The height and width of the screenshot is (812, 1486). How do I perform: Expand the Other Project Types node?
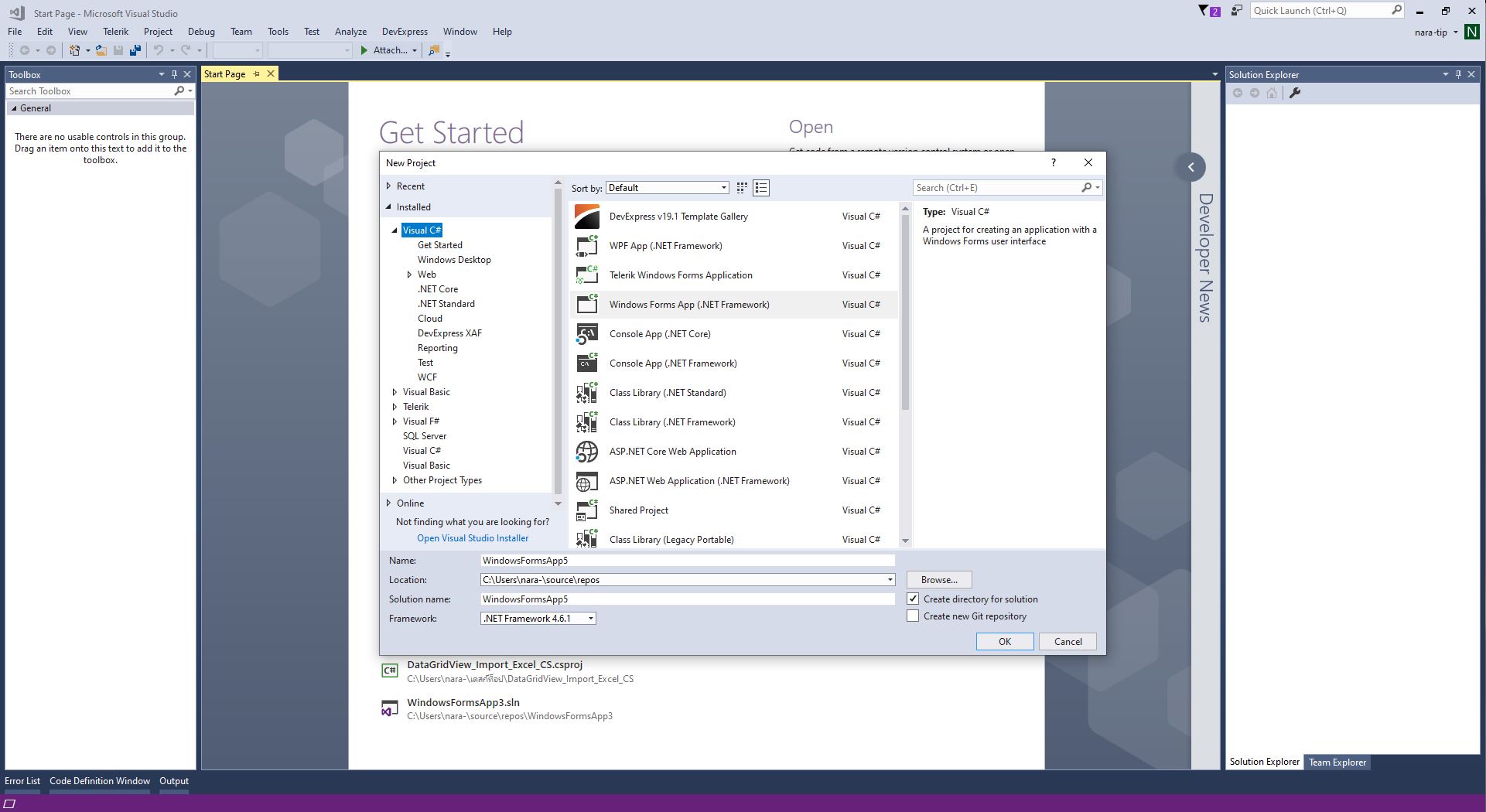395,480
